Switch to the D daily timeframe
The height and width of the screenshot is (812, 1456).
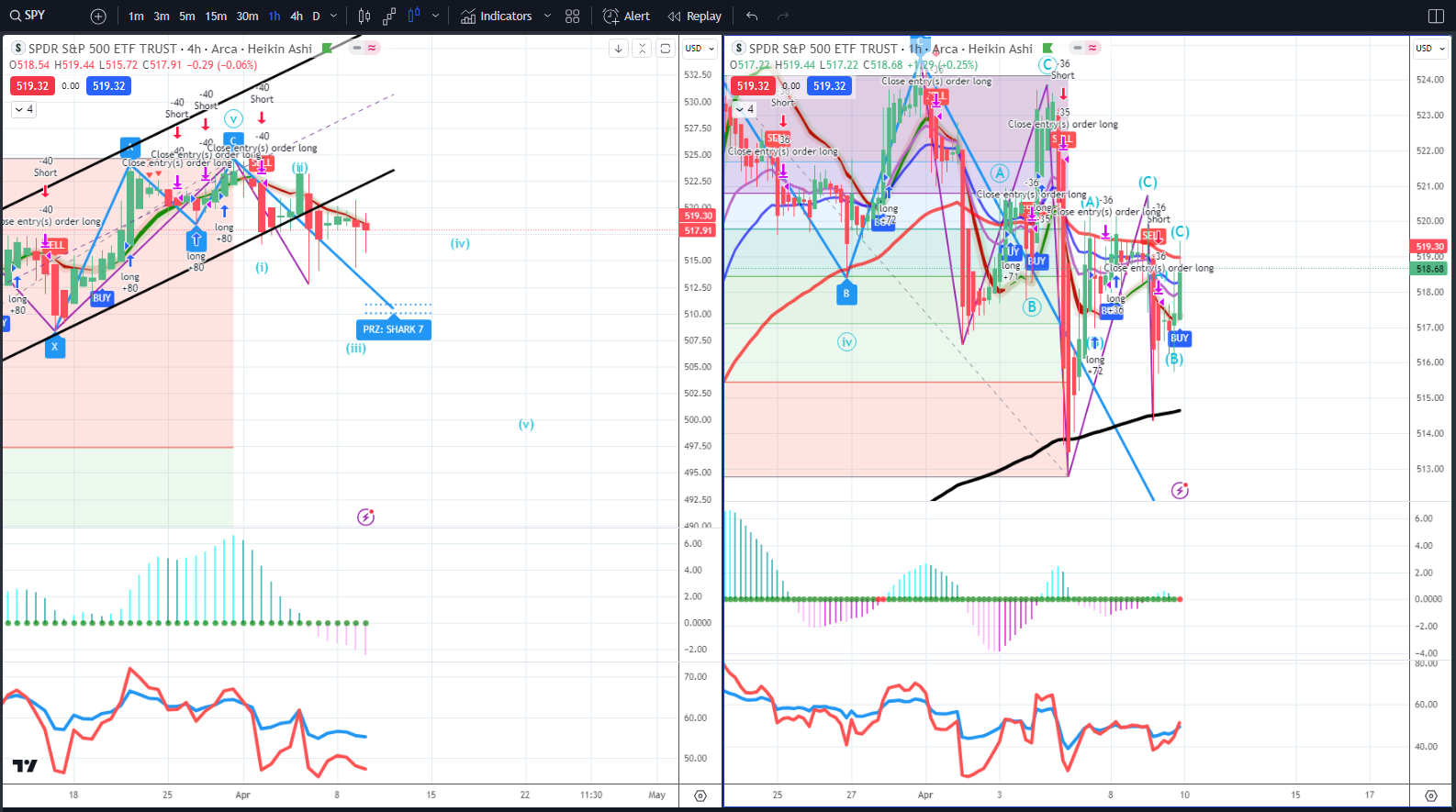point(317,17)
